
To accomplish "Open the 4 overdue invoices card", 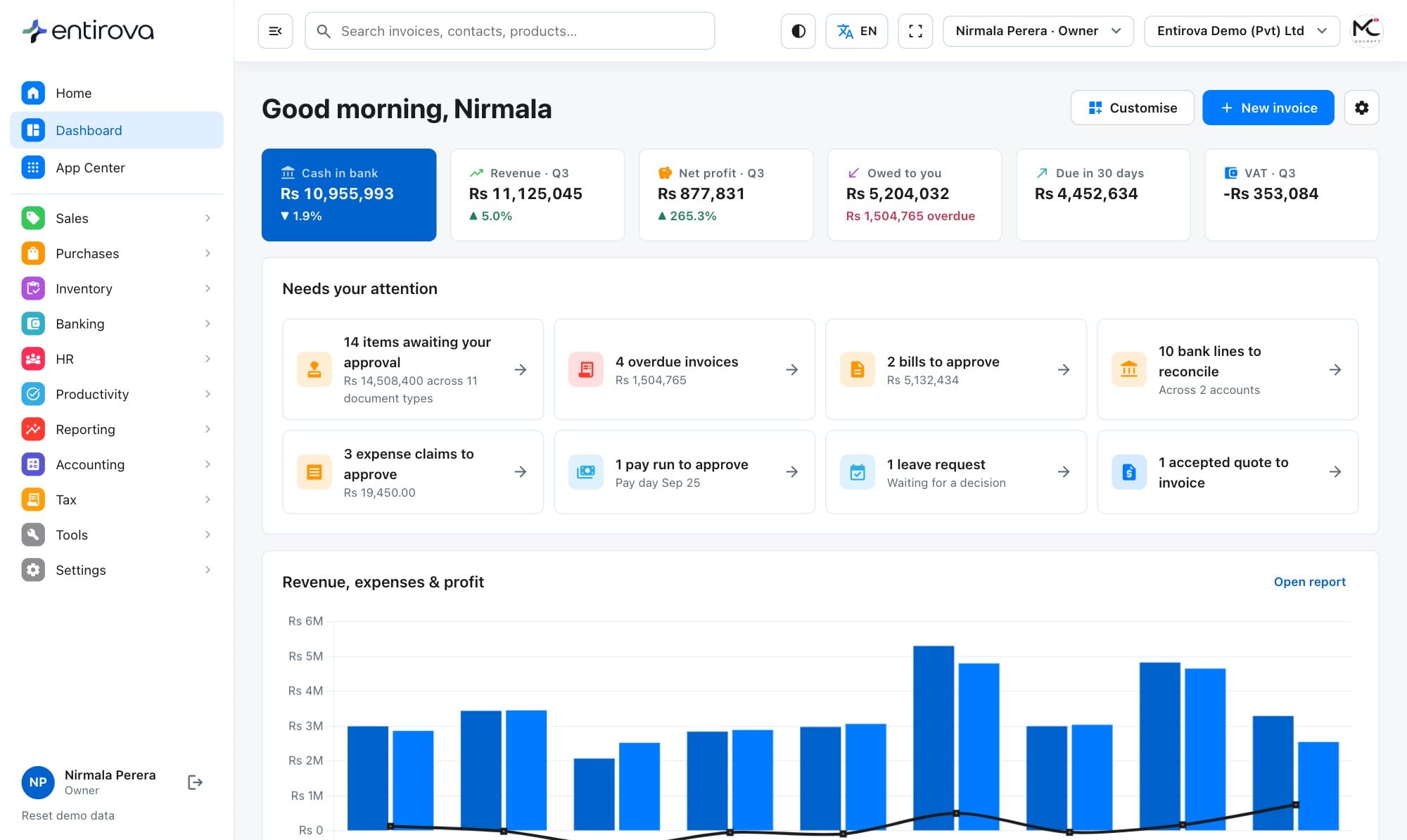I will 684,369.
